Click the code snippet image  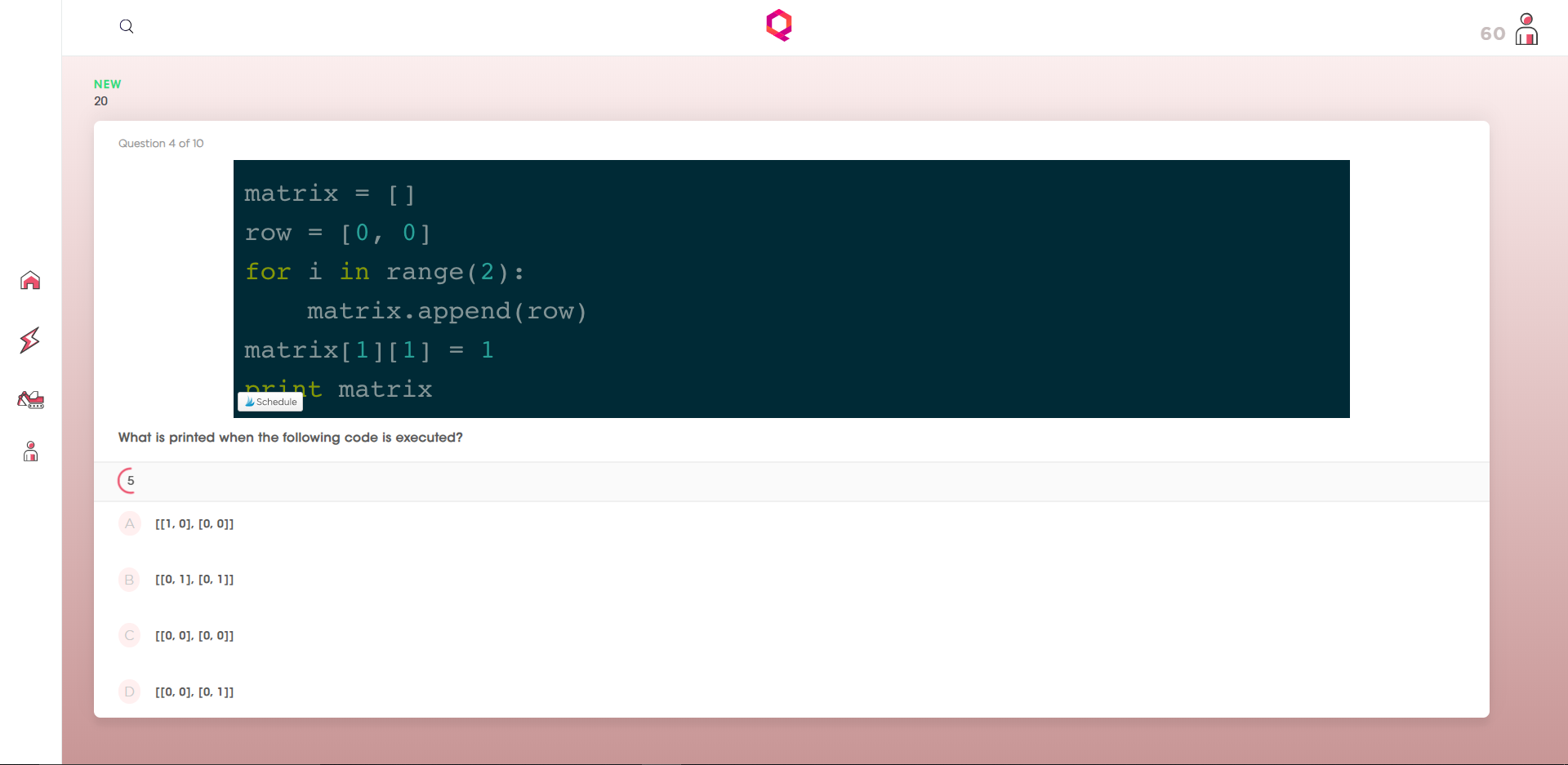pos(791,289)
